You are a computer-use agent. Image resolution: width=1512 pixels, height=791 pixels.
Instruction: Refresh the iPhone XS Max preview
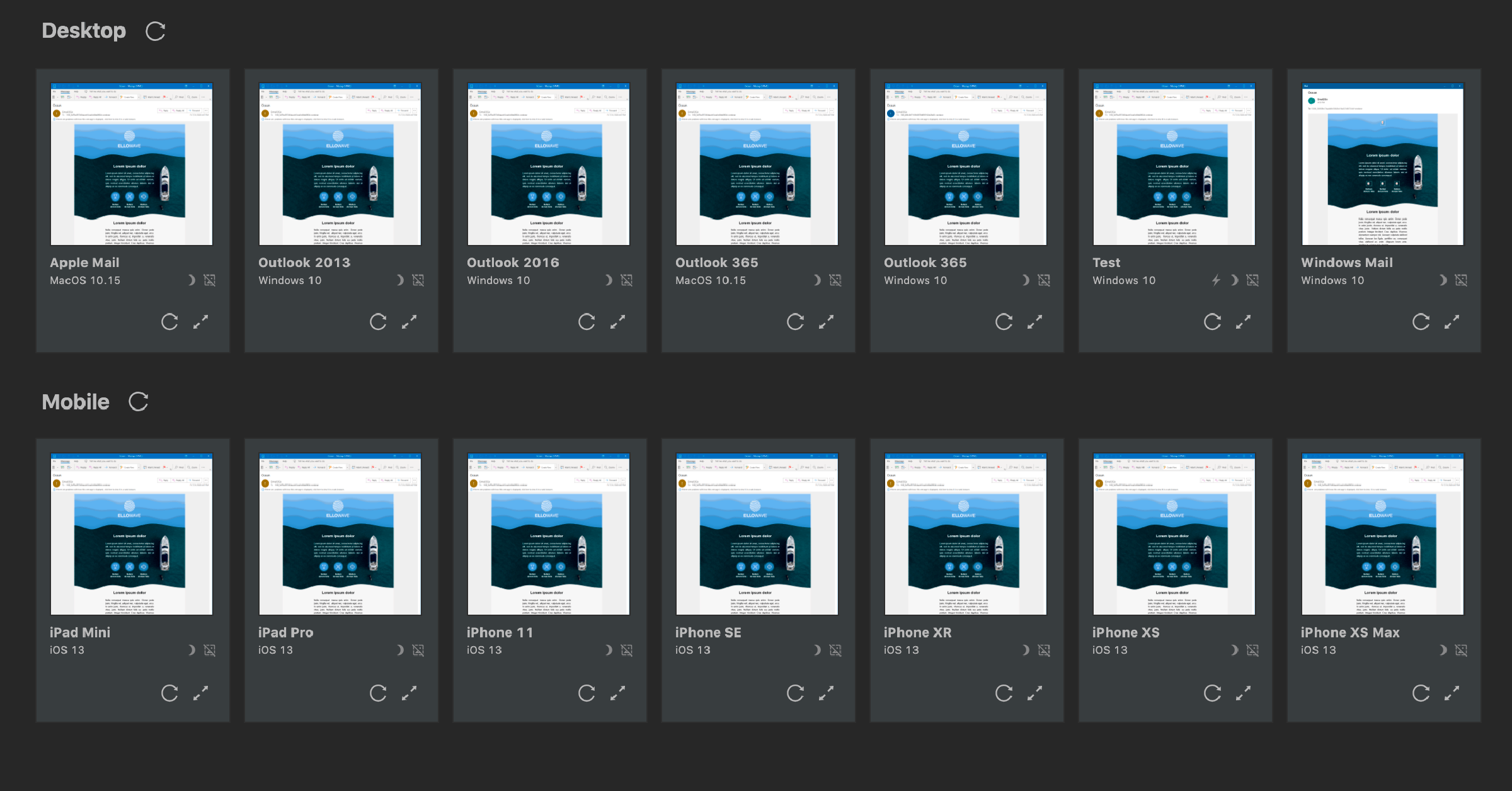point(1421,693)
